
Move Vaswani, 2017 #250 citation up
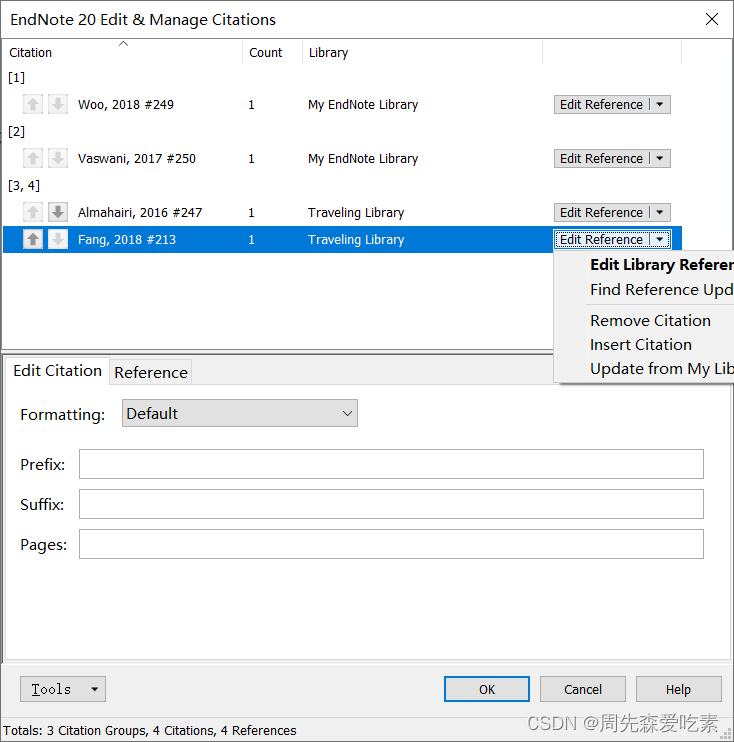click(33, 158)
